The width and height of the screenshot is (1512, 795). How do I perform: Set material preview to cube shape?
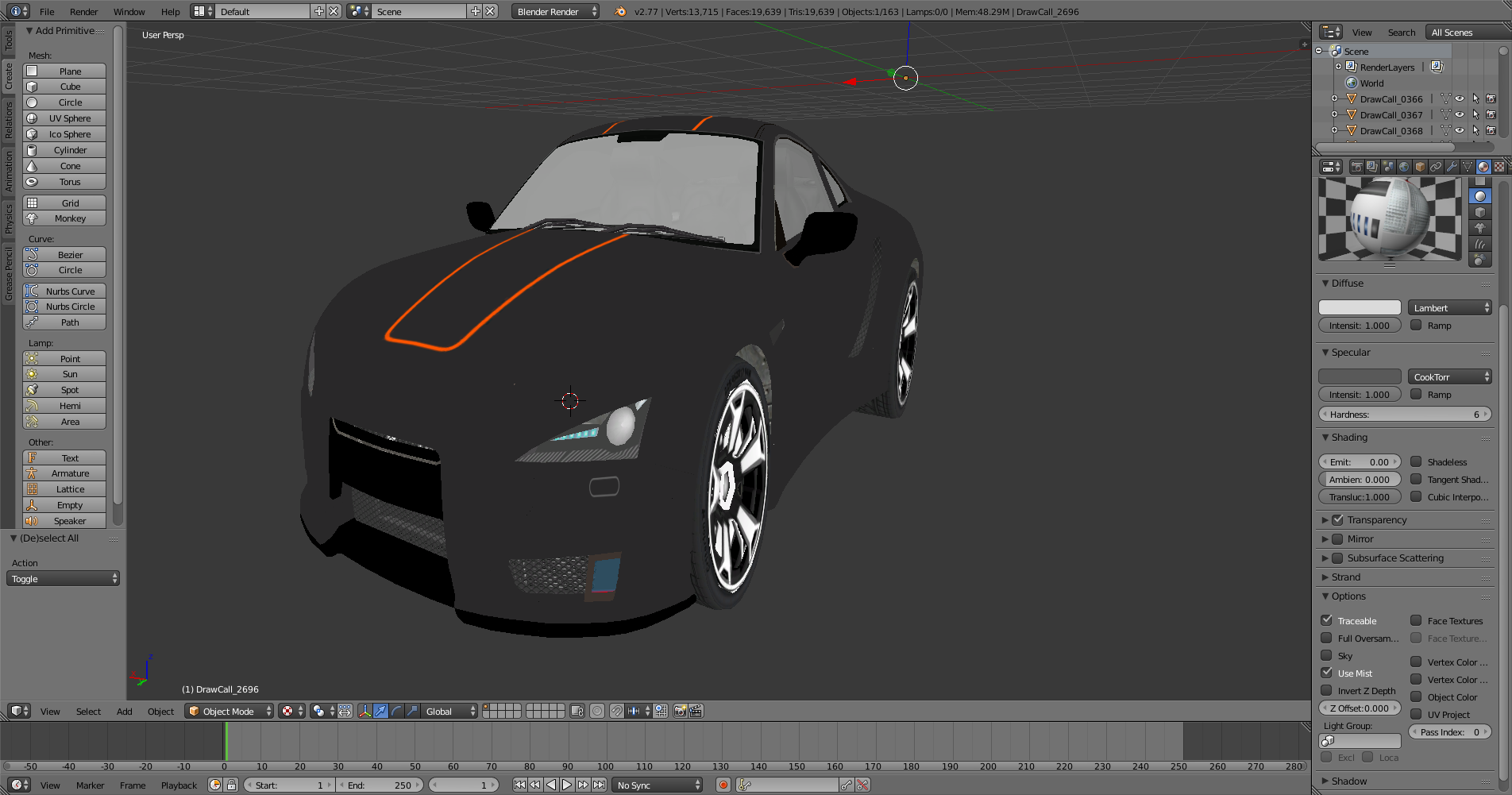[1479, 212]
